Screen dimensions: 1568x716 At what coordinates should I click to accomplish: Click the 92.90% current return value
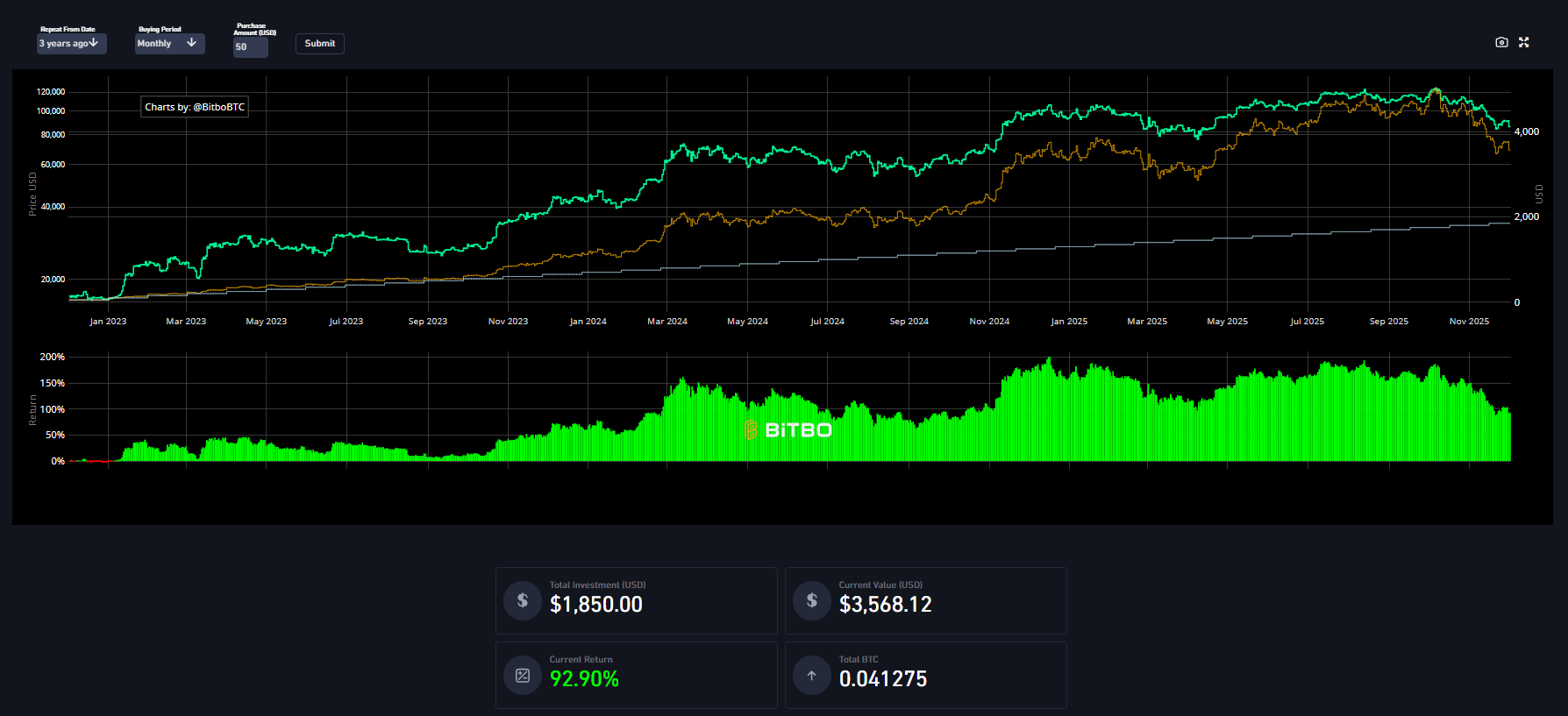(584, 679)
